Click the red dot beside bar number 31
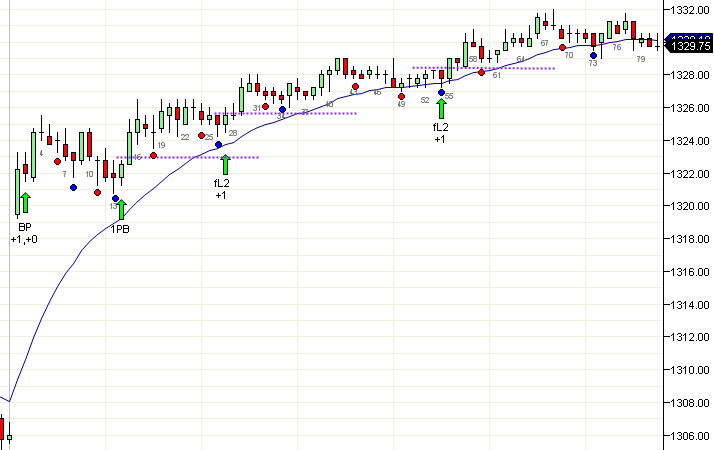Viewport: 714px width, 450px height. click(x=265, y=107)
